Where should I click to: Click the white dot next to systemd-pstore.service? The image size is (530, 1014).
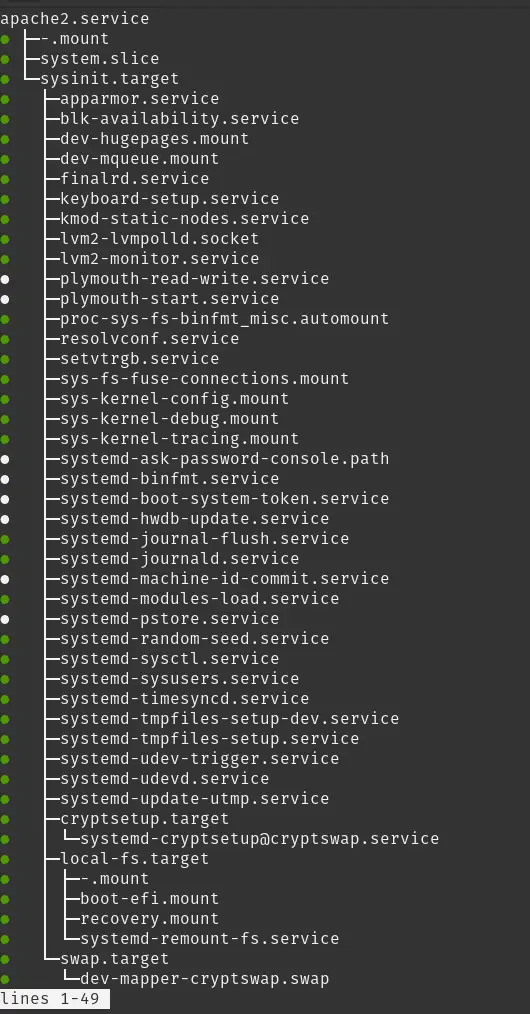pos(5,619)
